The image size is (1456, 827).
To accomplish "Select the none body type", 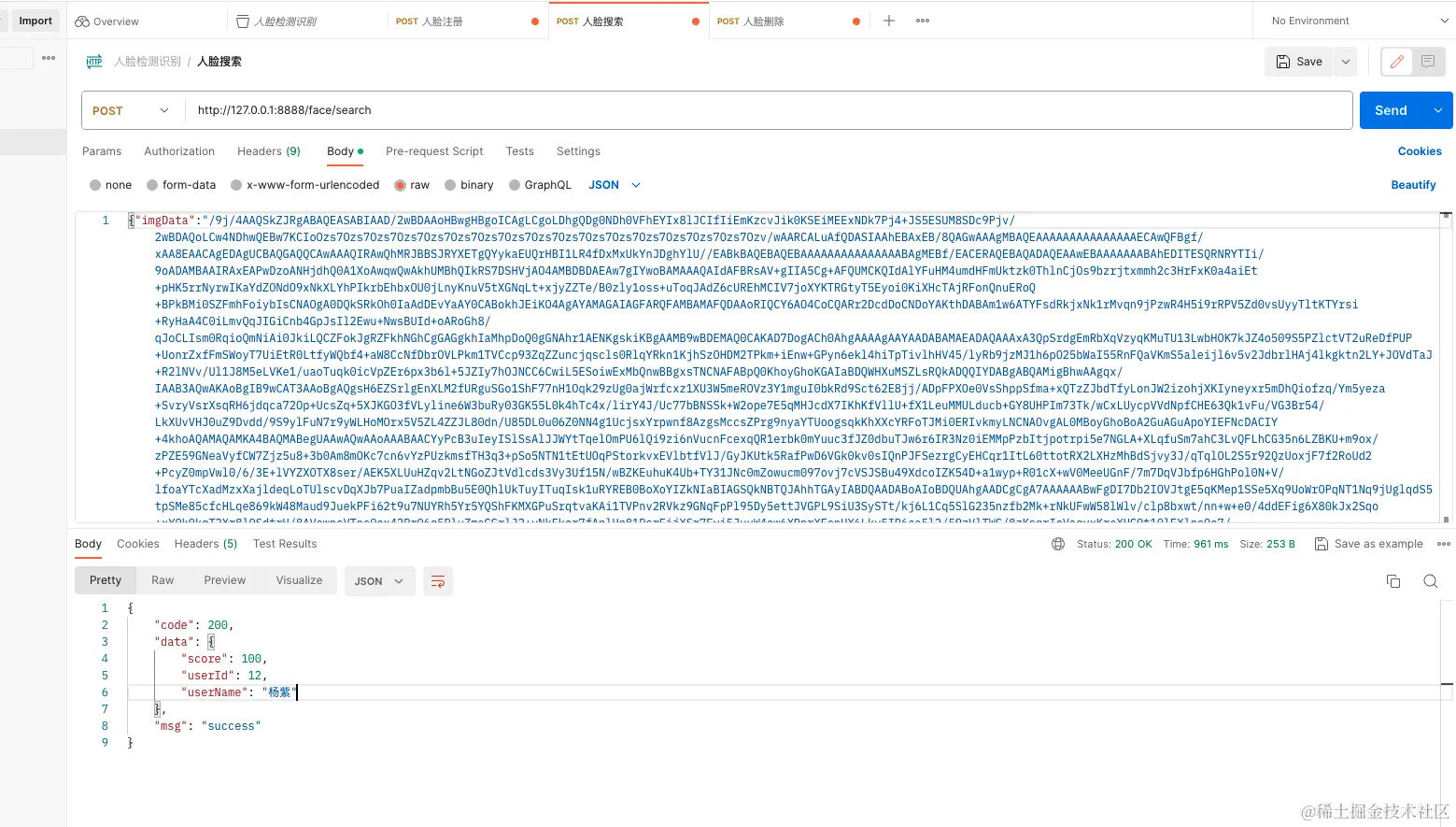I will 110,185.
